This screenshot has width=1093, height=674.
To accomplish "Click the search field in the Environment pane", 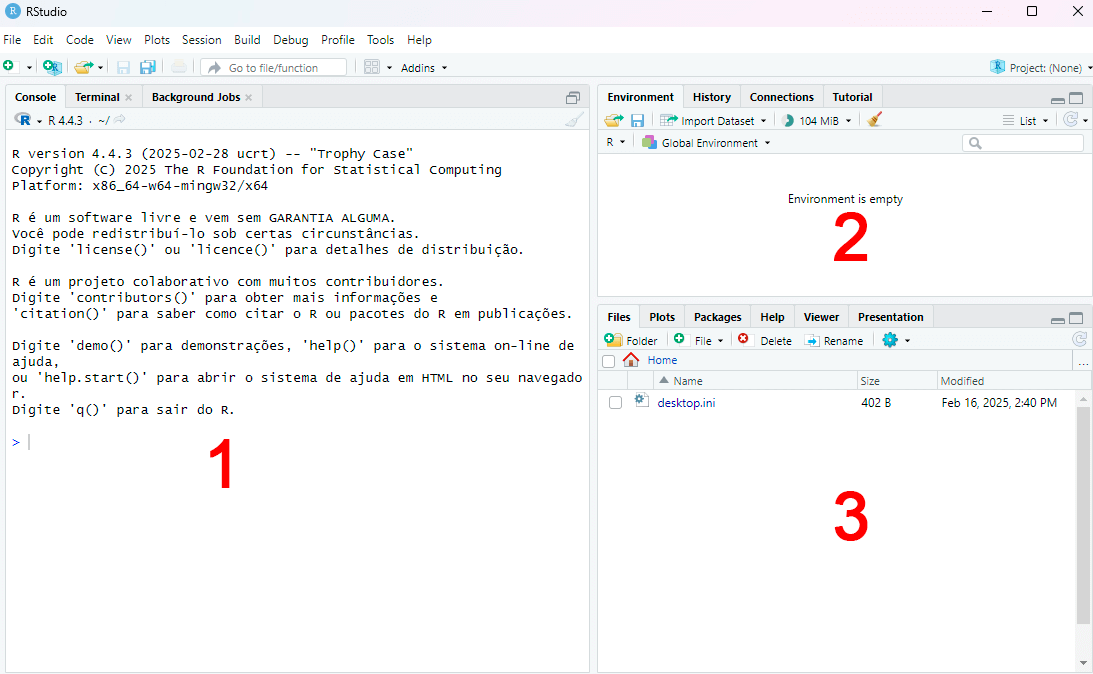I will [1022, 142].
